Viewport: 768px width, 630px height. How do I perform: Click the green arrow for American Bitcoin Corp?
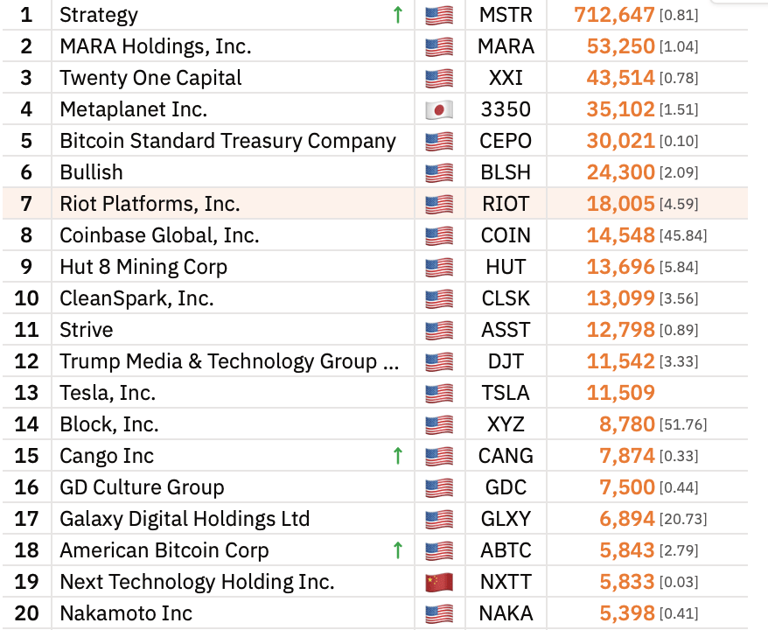tap(398, 550)
